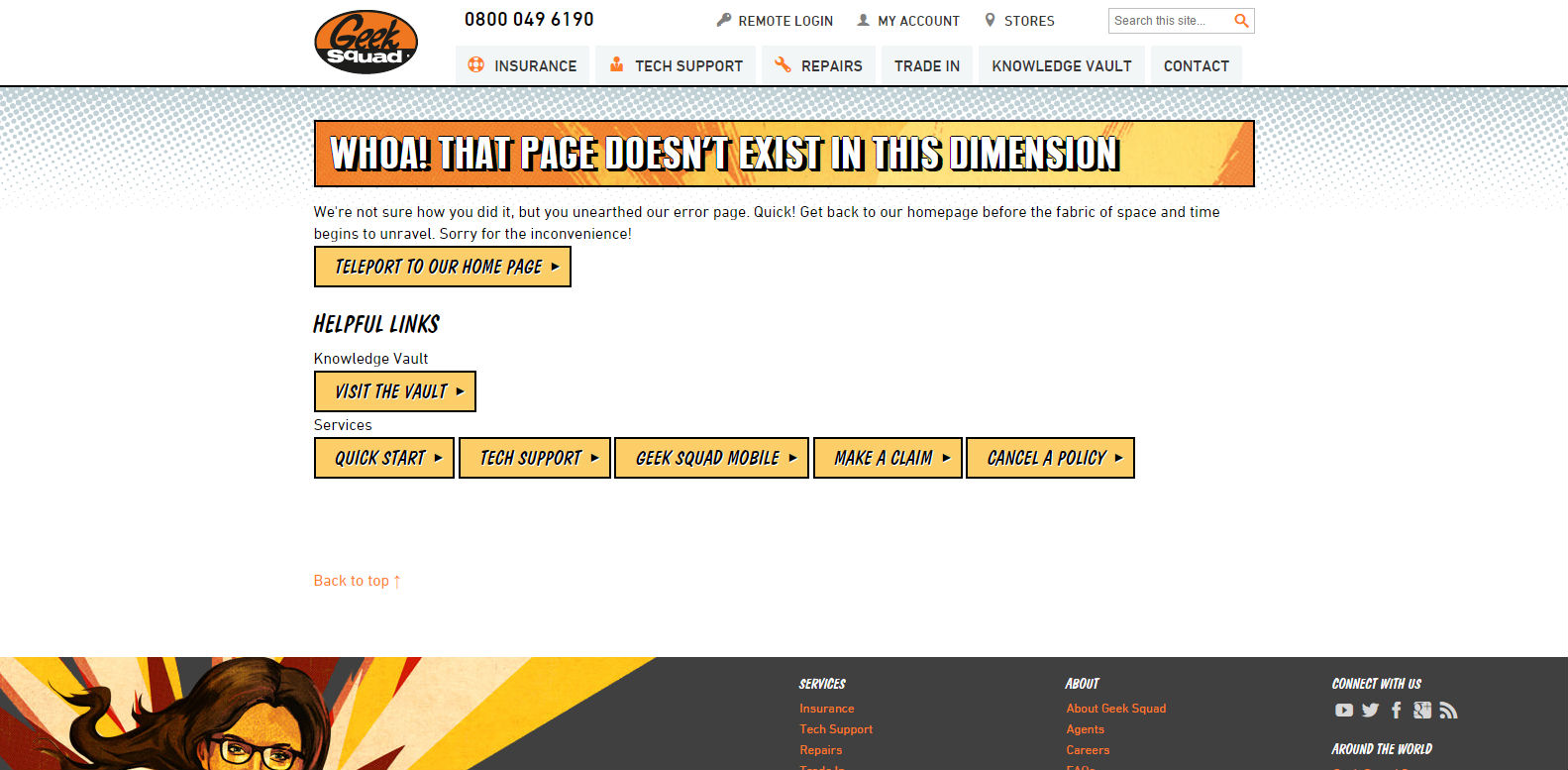
Task: Open the Knowledge Vault menu tab
Action: coord(1062,65)
